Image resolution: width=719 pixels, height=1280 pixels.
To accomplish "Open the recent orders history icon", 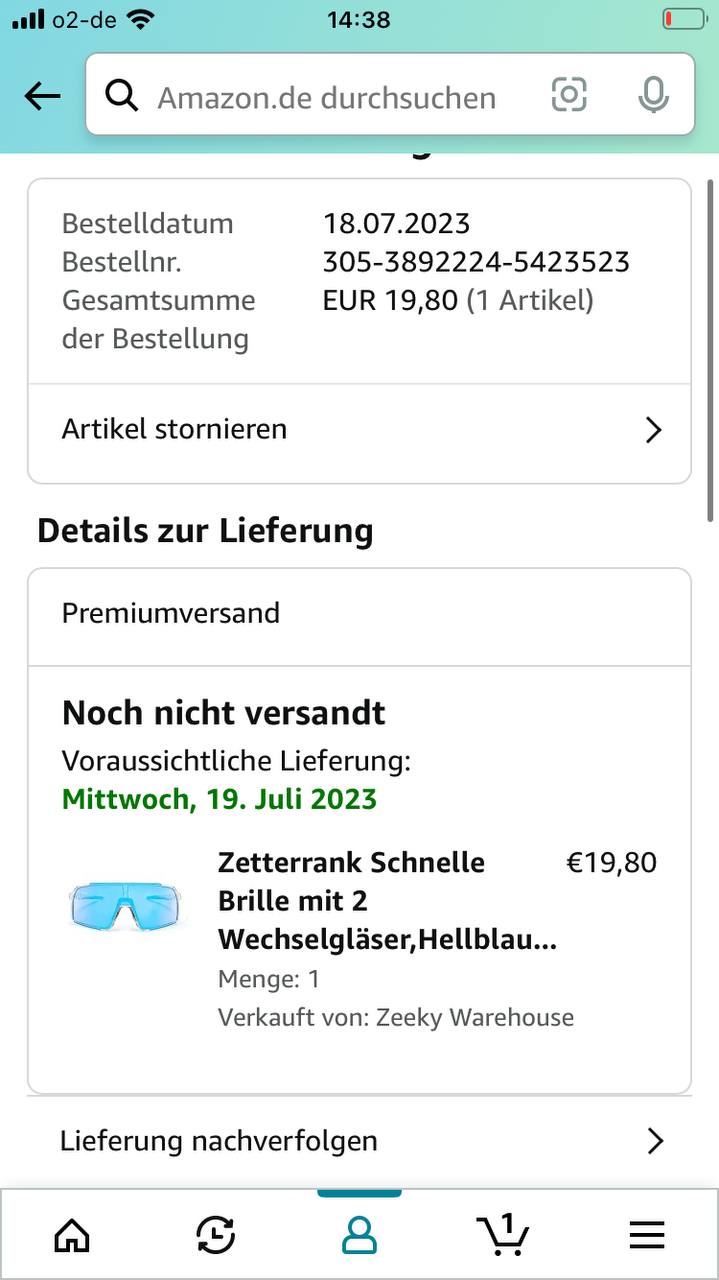I will [215, 1236].
